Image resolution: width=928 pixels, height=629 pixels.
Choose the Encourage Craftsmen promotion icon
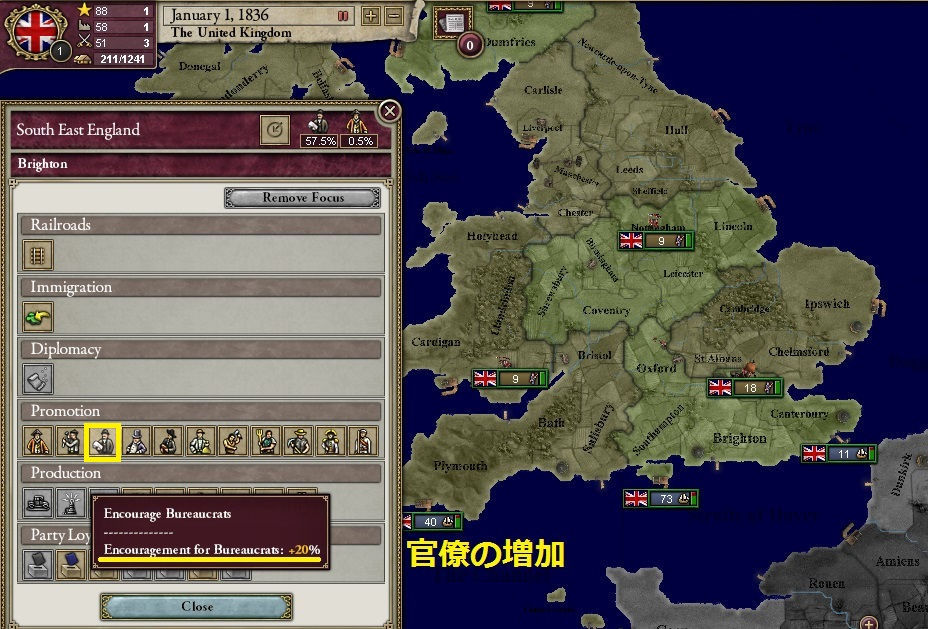coord(234,442)
